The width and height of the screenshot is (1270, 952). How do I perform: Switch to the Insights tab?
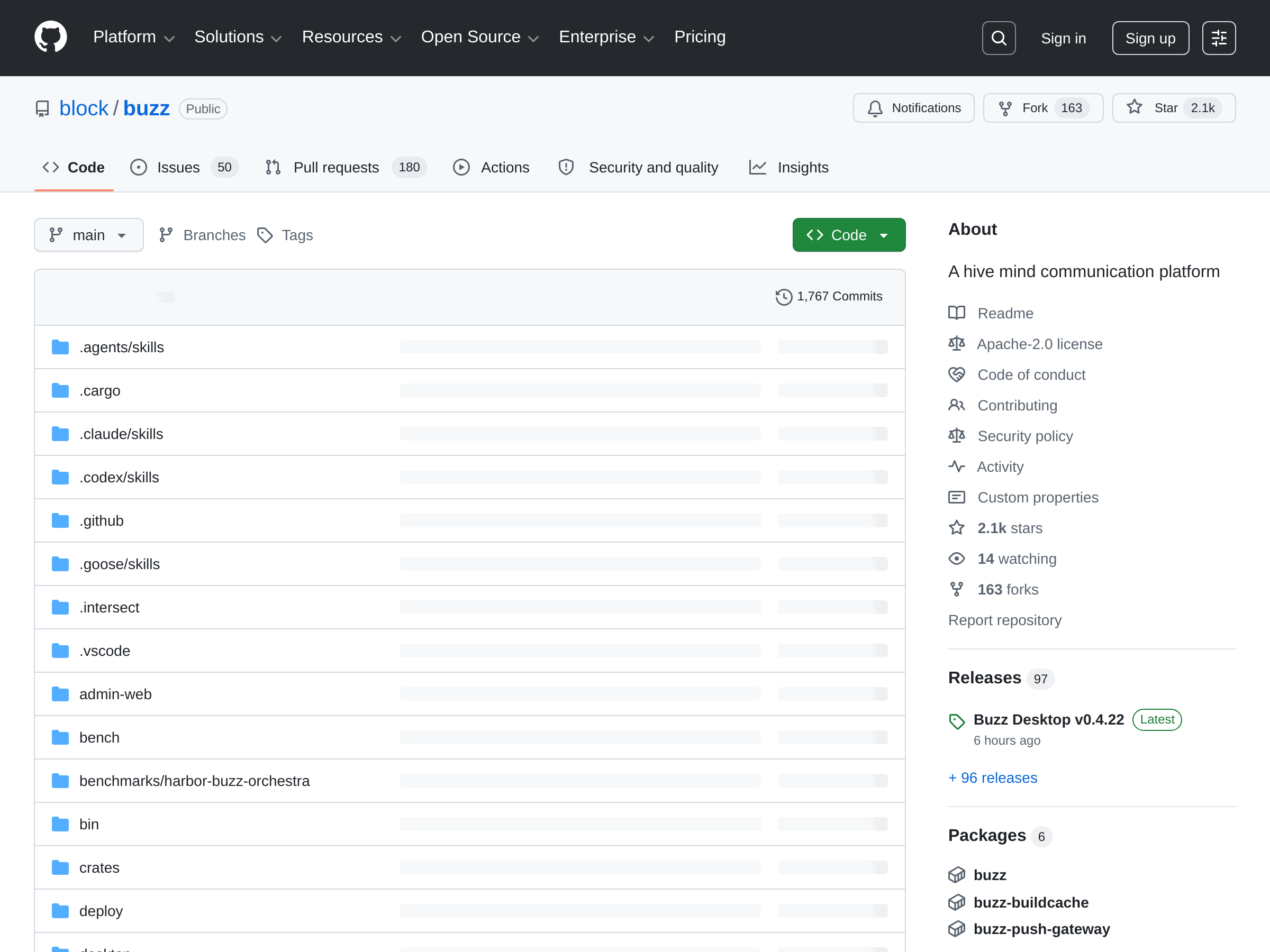(789, 168)
